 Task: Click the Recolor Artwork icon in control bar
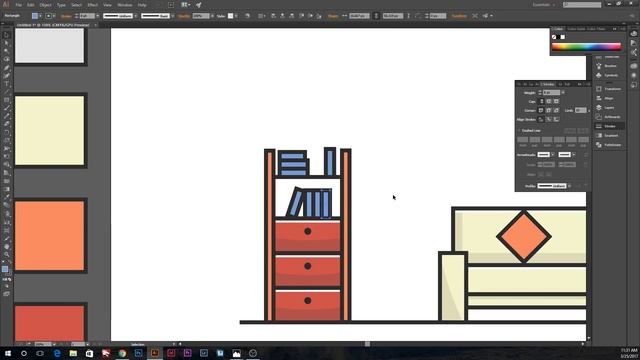[x=247, y=16]
